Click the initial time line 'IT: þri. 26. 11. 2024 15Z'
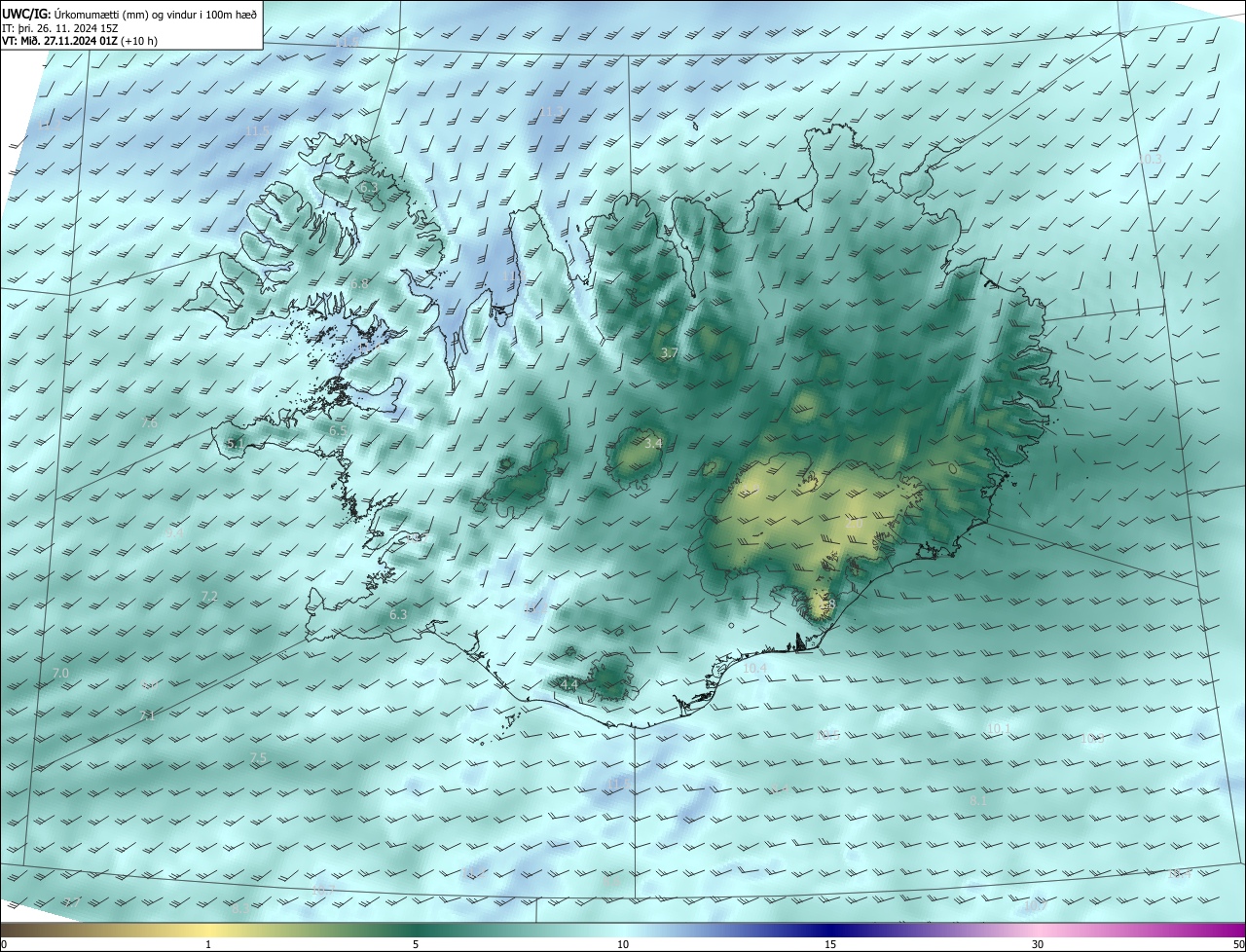The width and height of the screenshot is (1246, 952). pos(60,28)
